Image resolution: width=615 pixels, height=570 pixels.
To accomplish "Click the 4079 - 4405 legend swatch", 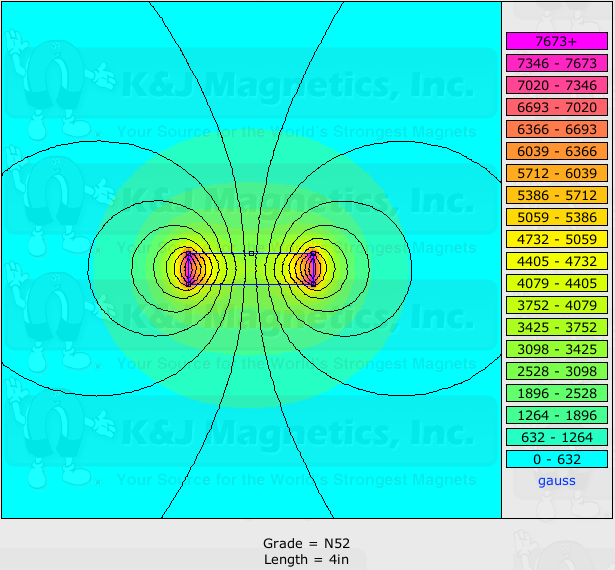I will tap(557, 283).
